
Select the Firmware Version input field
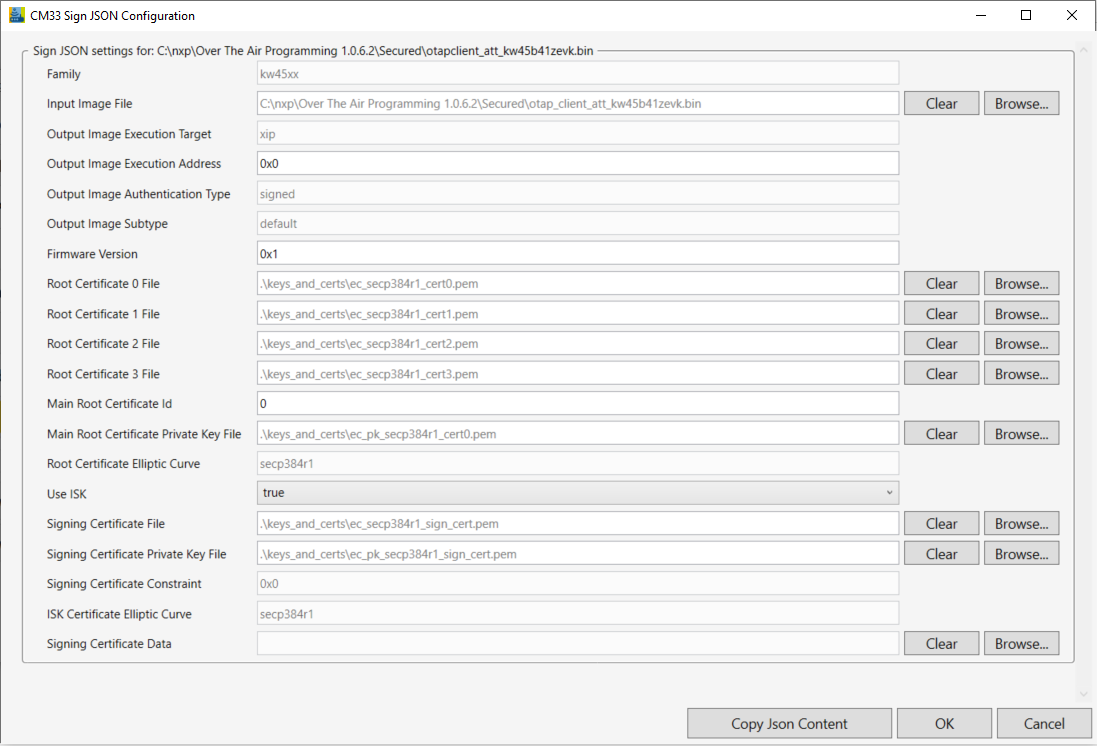pos(577,253)
